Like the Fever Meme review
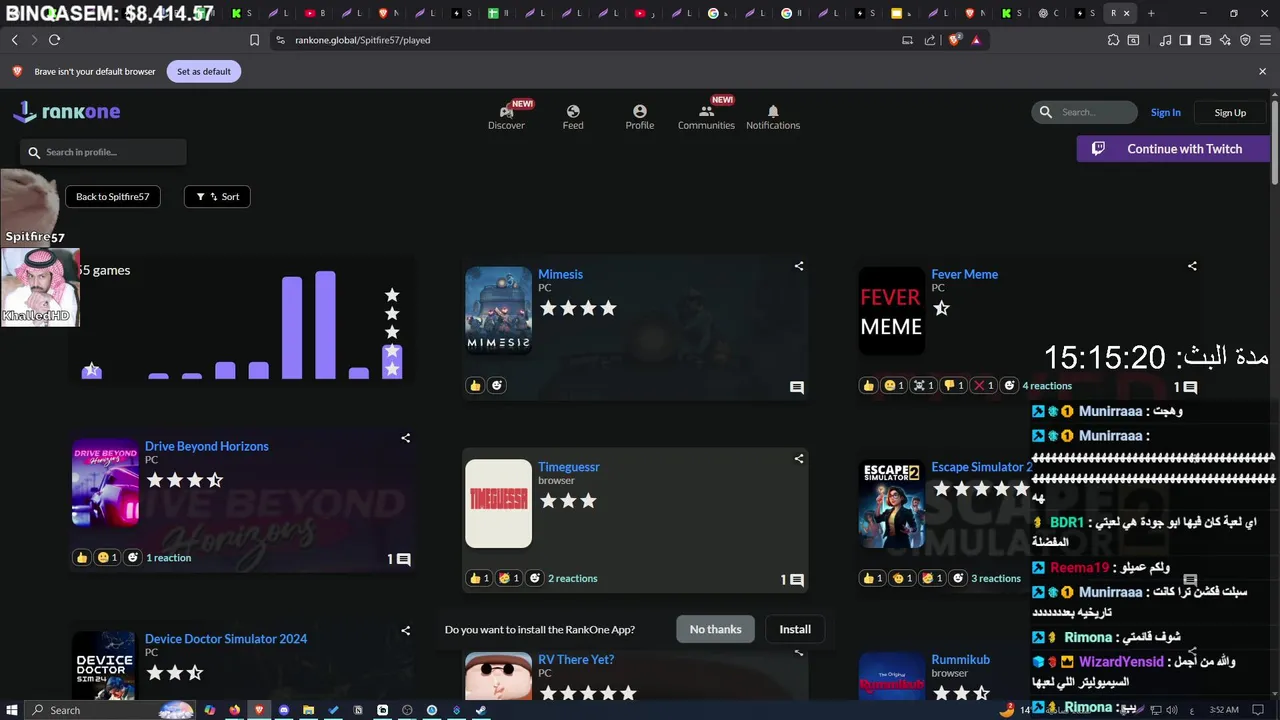This screenshot has height=720, width=1280. coord(868,386)
